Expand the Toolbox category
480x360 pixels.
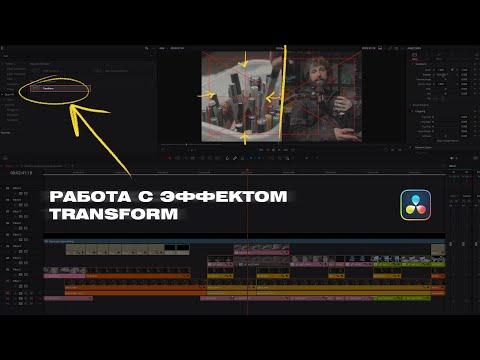[x=9, y=63]
